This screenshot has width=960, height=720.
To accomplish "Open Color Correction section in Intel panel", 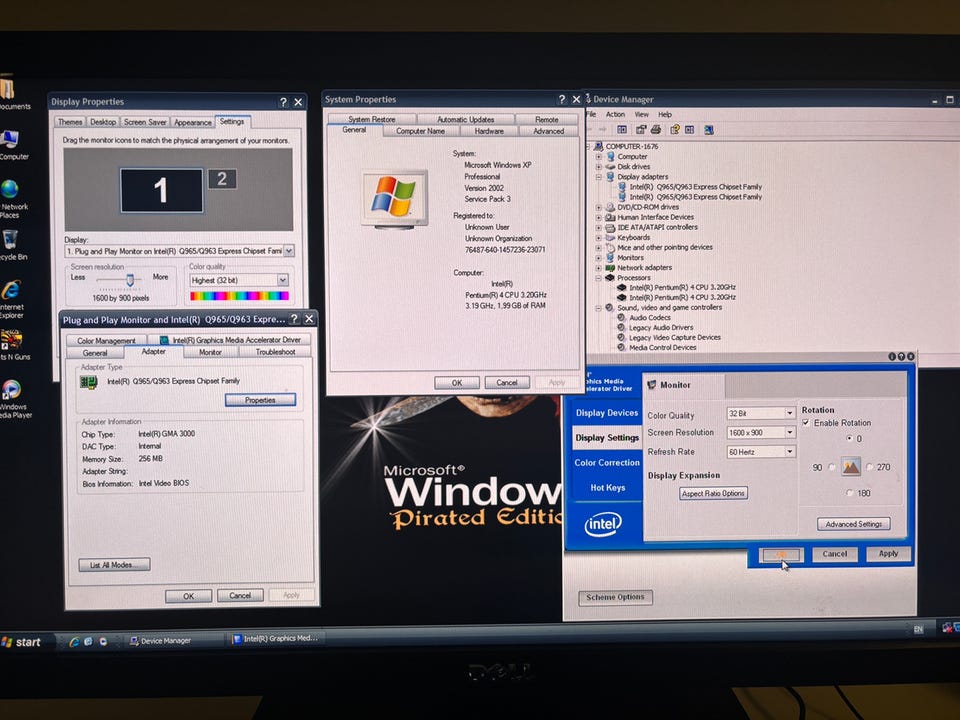I will pos(607,463).
